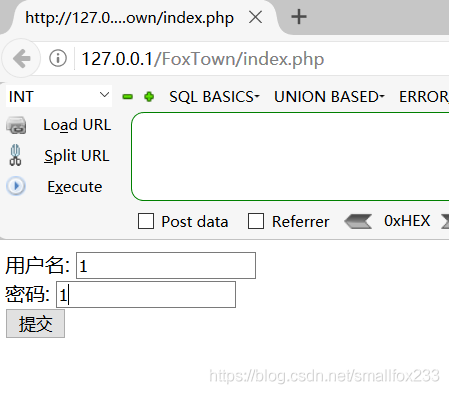Screen dimensions: 449x394
Task: Click the right arrow after 0xHEX
Action: 445,222
